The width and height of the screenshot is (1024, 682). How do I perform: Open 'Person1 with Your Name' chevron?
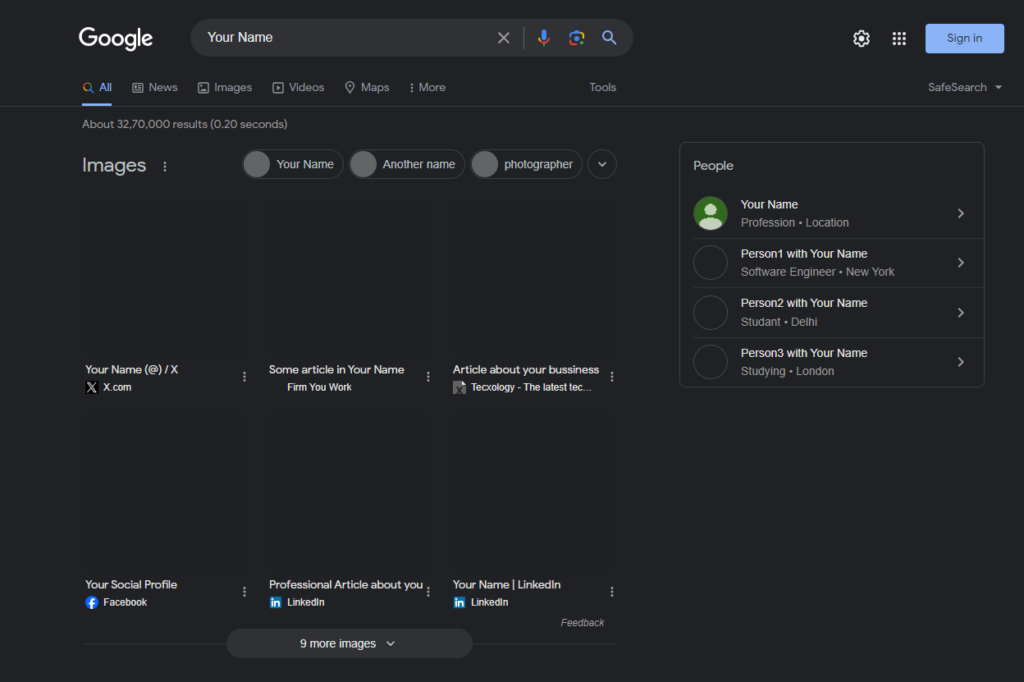pyautogui.click(x=961, y=263)
